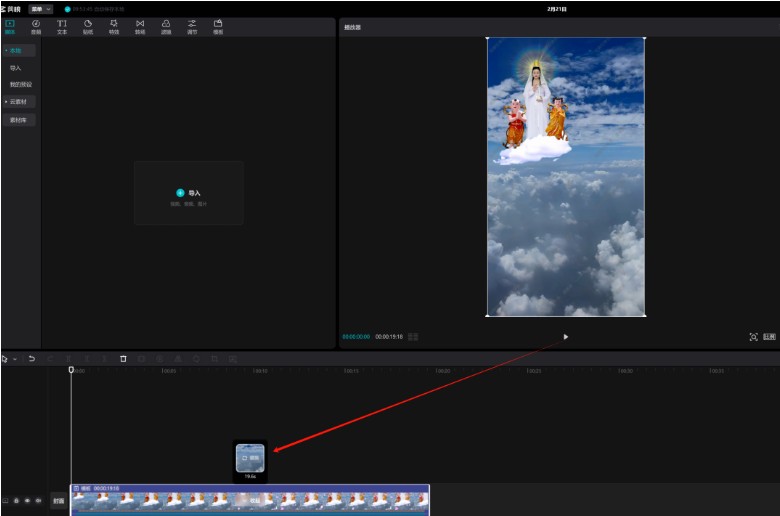The height and width of the screenshot is (516, 780).
Task: Open the Transitions (转场) panel icon
Action: [140, 26]
